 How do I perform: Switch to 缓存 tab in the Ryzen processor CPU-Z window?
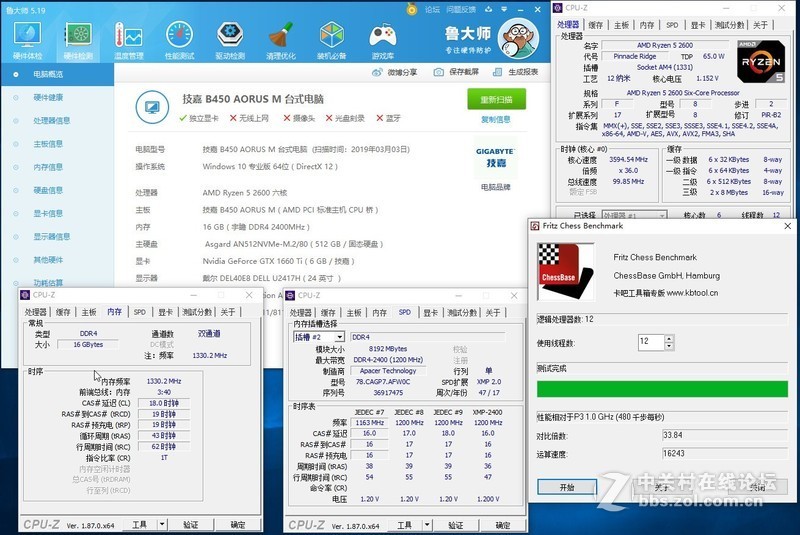click(595, 25)
